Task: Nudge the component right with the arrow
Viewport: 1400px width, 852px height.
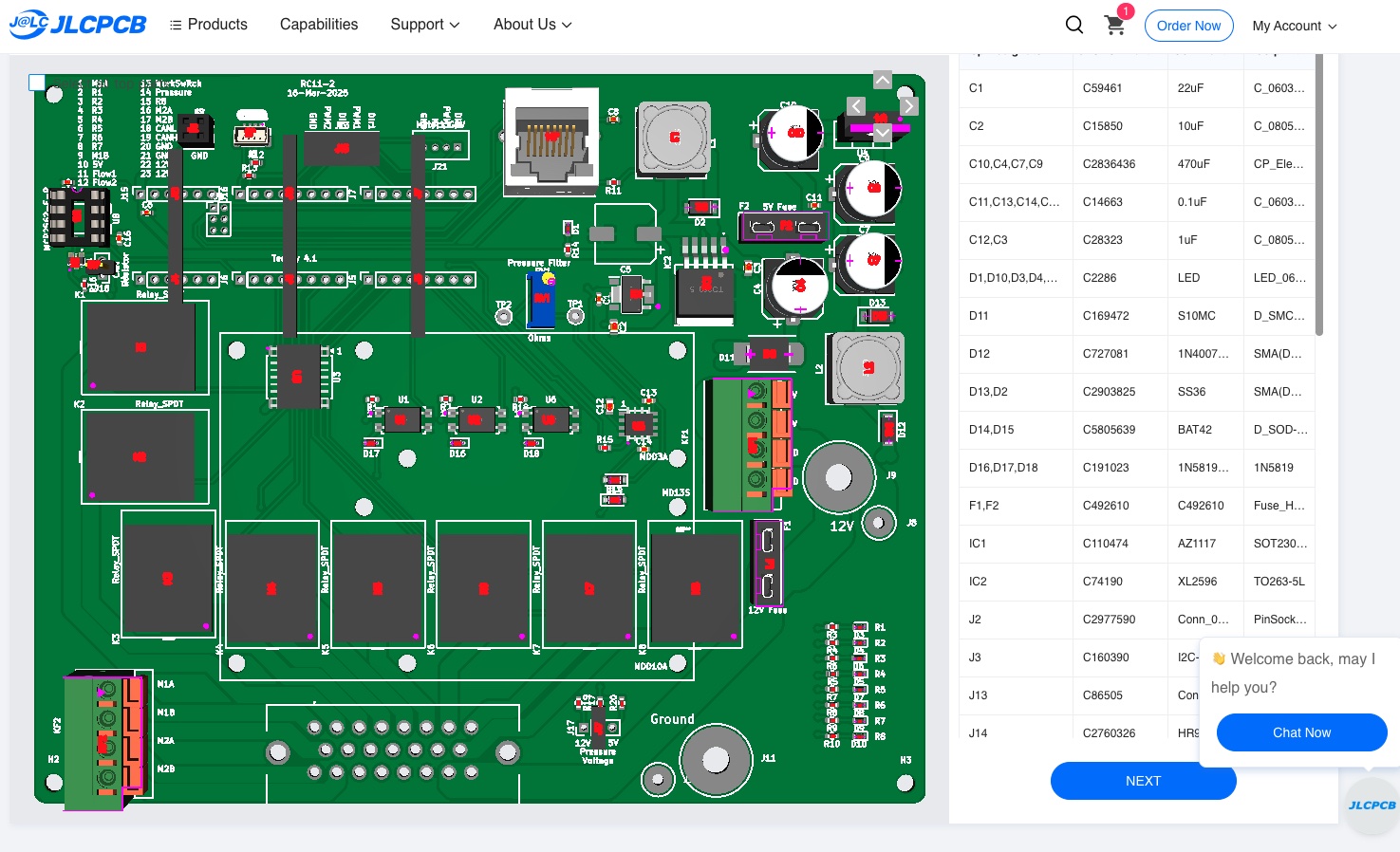Action: 908,106
